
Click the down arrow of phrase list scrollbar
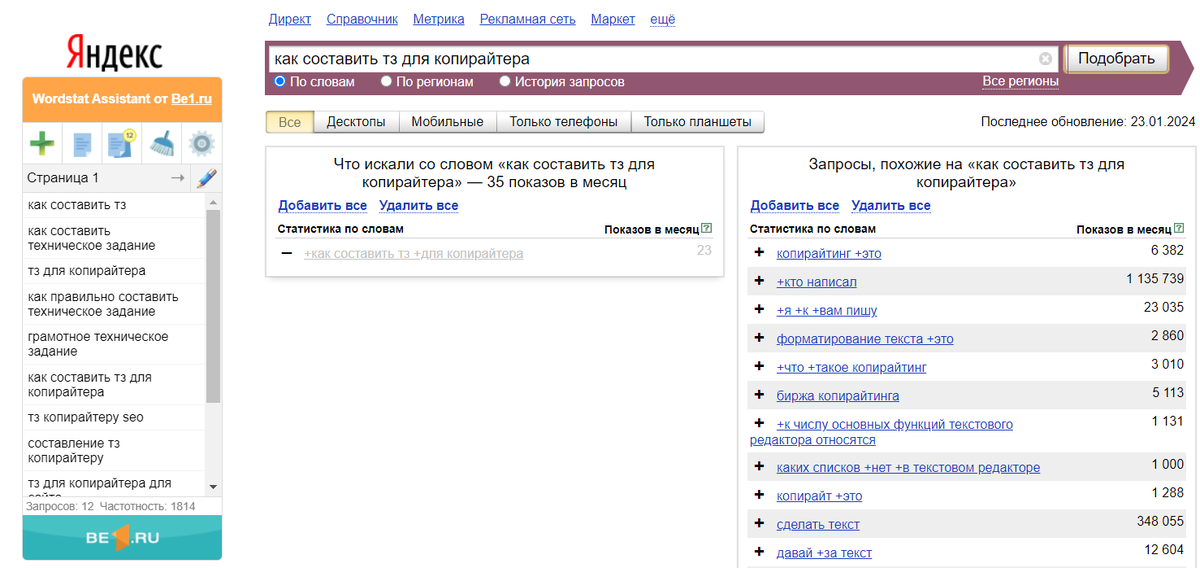click(x=212, y=487)
